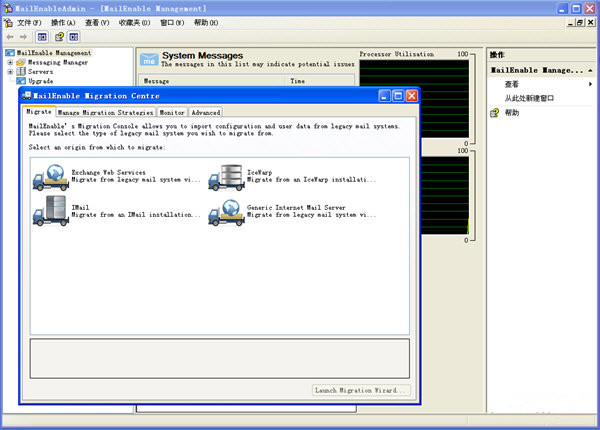The width and height of the screenshot is (600, 430).
Task: Click 帮助 link in actions pane
Action: pos(512,113)
